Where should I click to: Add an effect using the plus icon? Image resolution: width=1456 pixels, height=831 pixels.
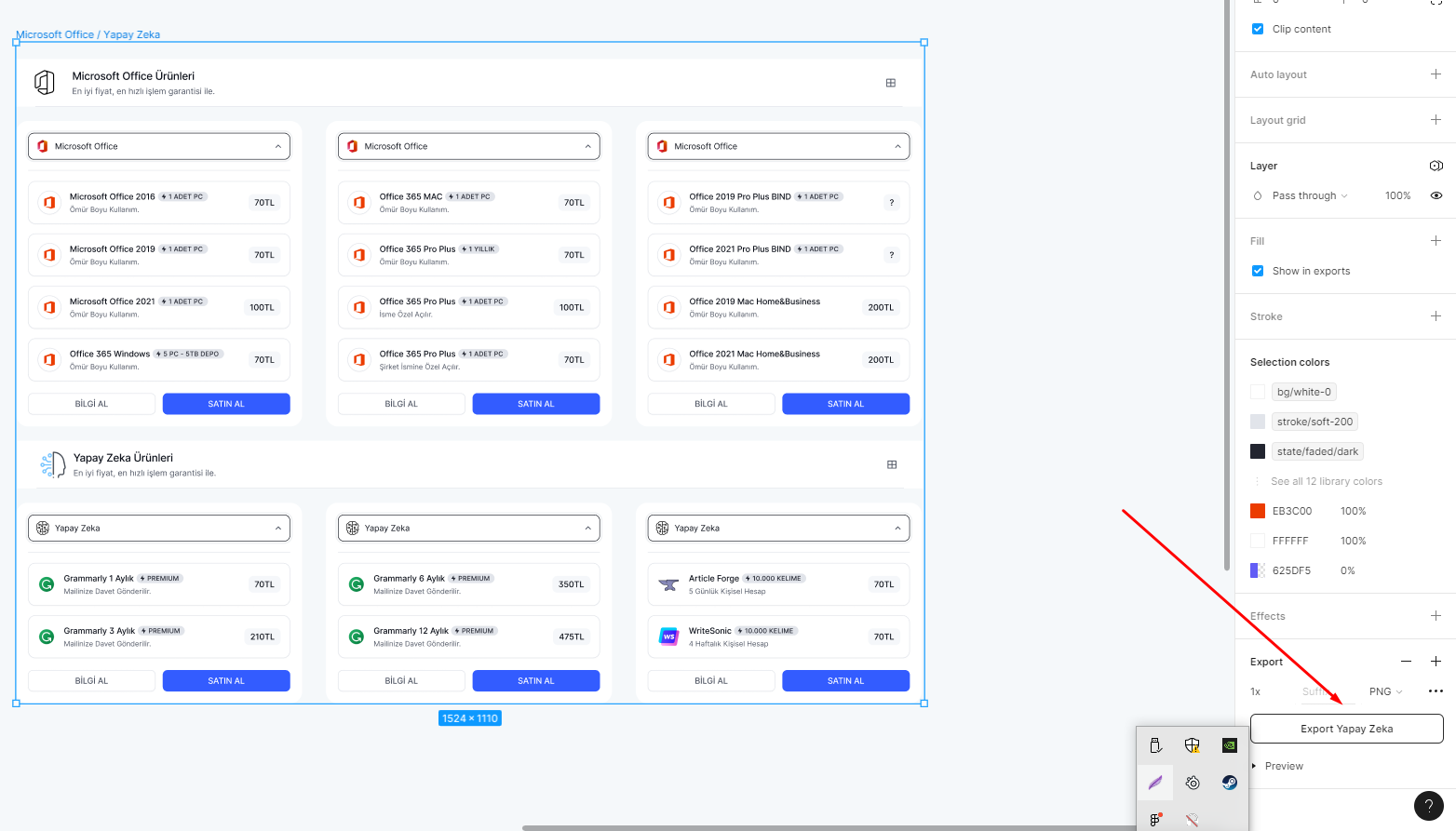click(x=1436, y=616)
